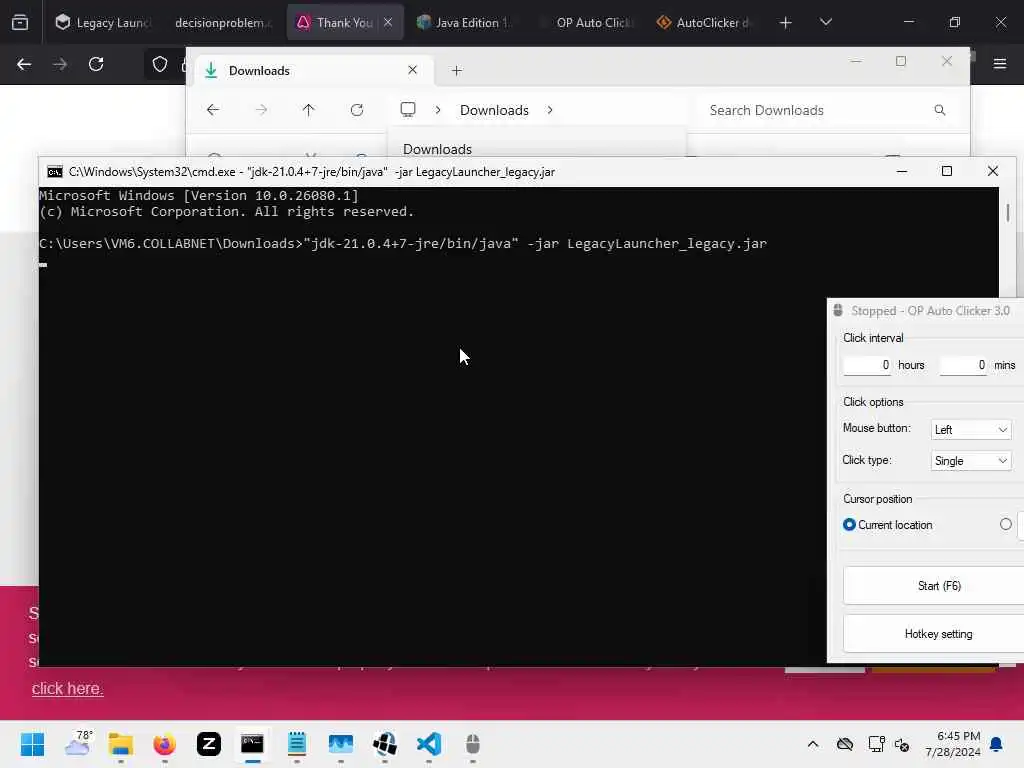
Task: Open File Explorer from the taskbar
Action: click(121, 744)
